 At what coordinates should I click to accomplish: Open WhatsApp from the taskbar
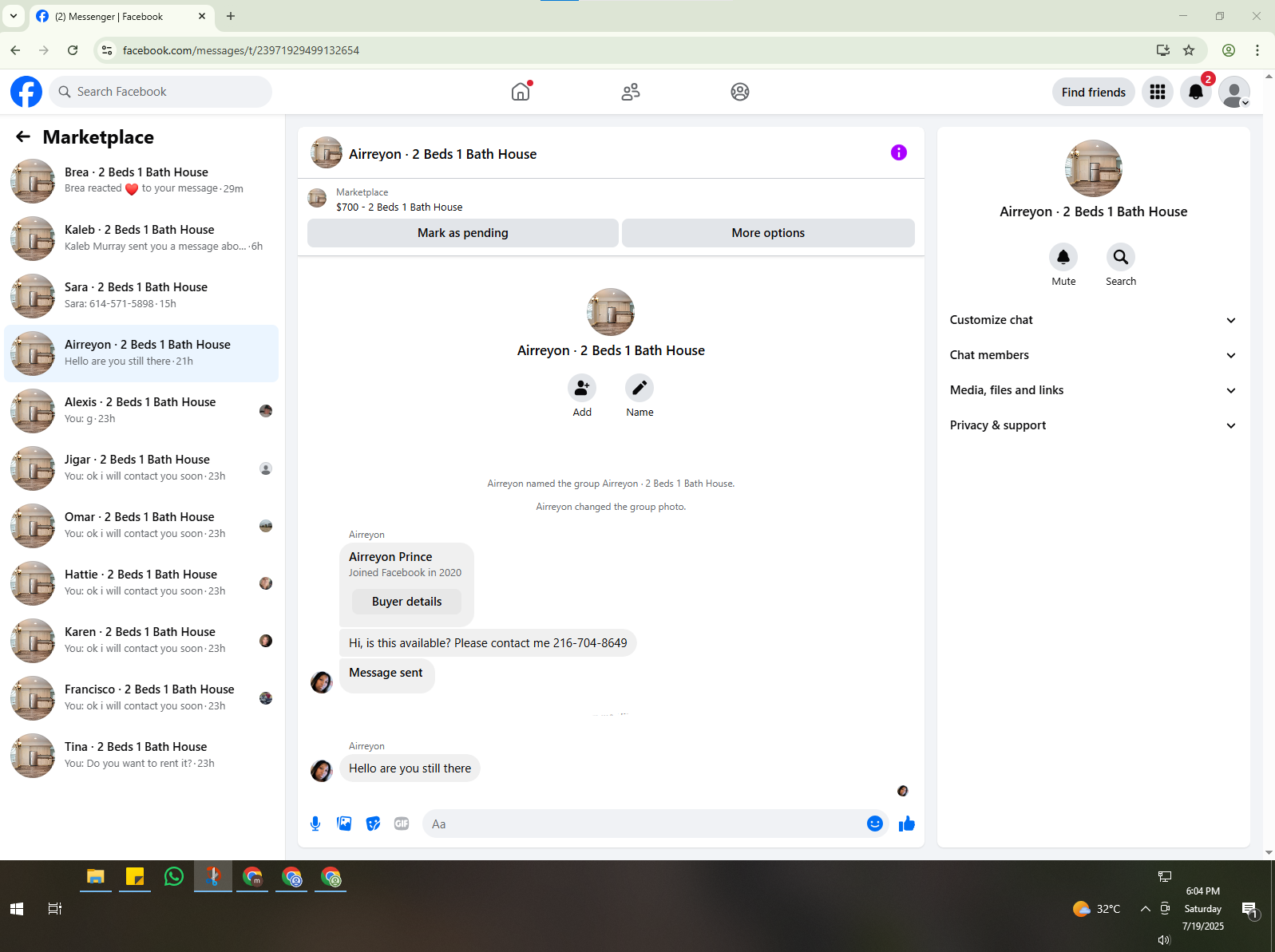tap(174, 876)
